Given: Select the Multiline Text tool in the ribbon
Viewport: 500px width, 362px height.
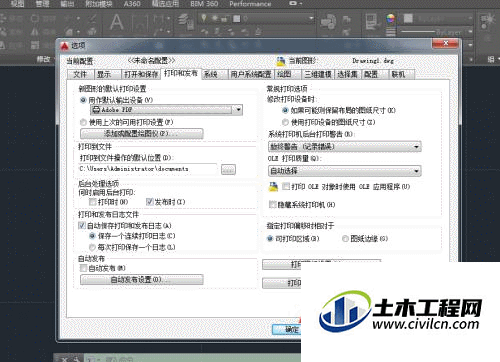Looking at the screenshot, I should coord(117,22).
